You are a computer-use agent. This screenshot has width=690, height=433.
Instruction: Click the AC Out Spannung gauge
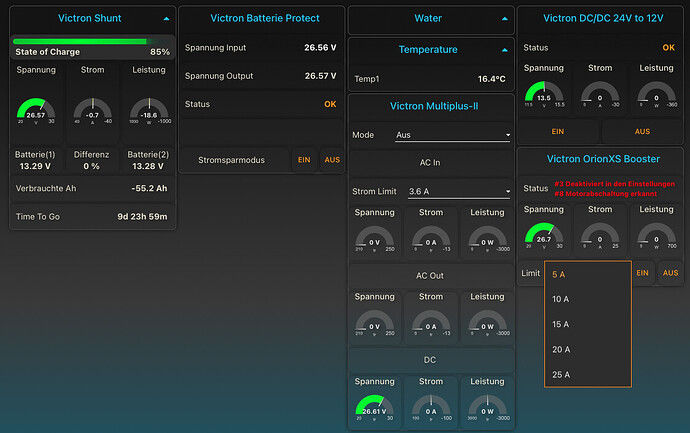(x=374, y=323)
